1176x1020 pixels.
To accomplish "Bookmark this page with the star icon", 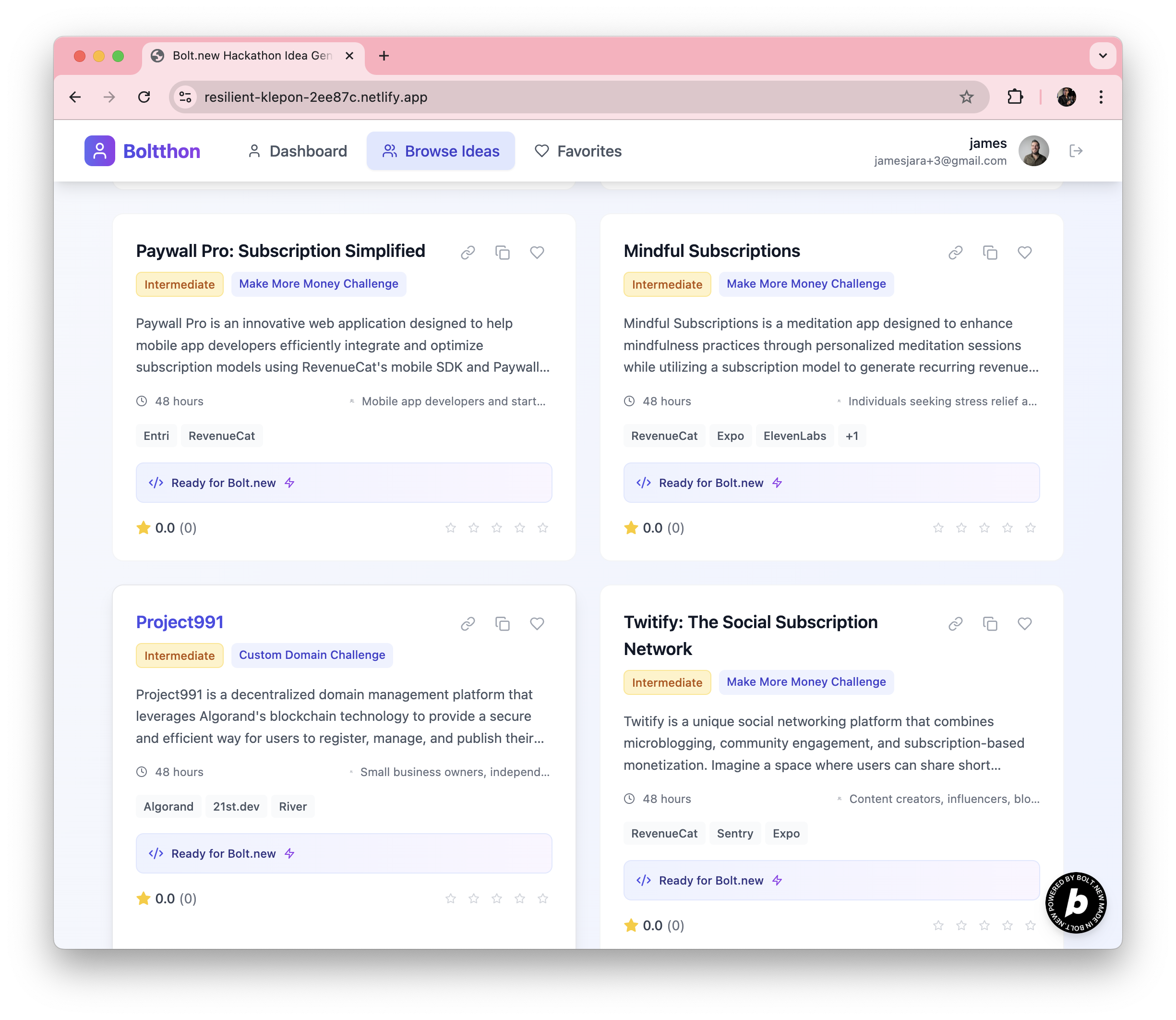I will 966,97.
